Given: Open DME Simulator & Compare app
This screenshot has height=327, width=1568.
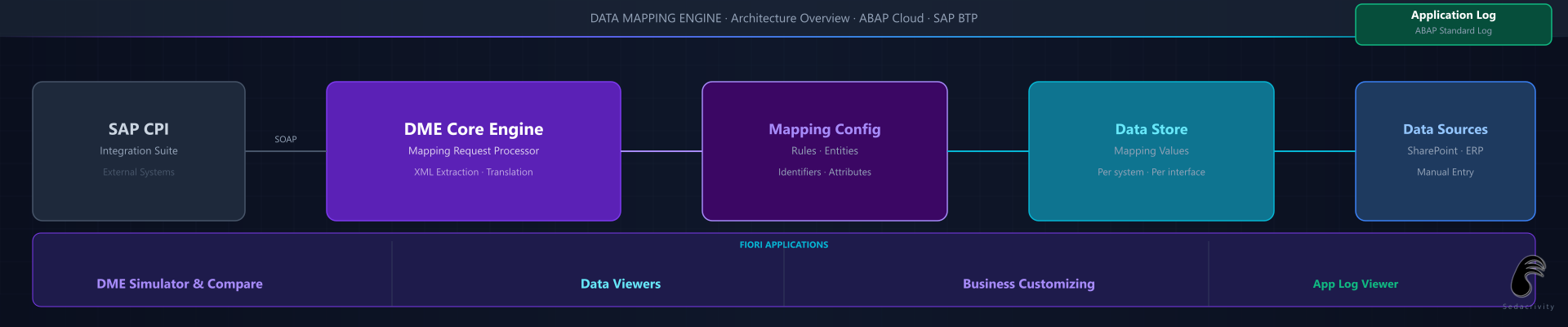Looking at the screenshot, I should [180, 284].
